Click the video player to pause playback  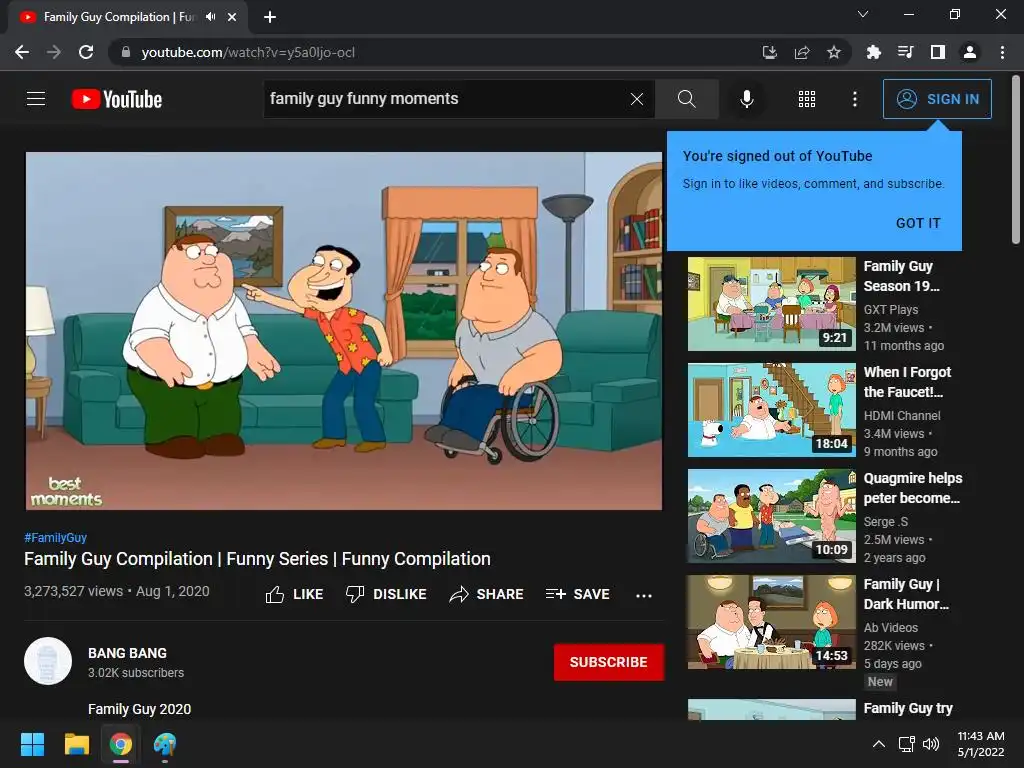[344, 330]
